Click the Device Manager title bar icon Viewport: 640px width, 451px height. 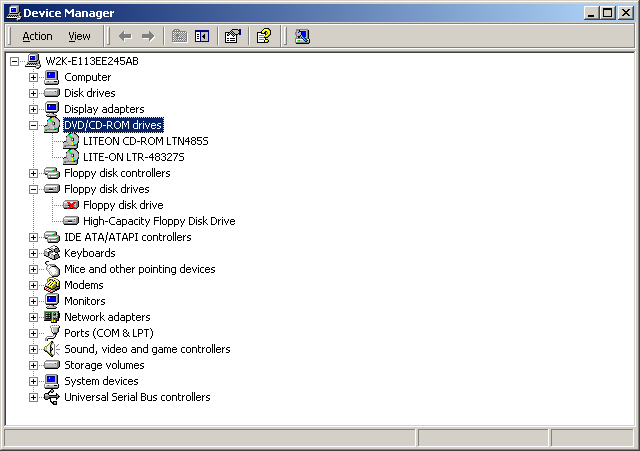point(14,13)
